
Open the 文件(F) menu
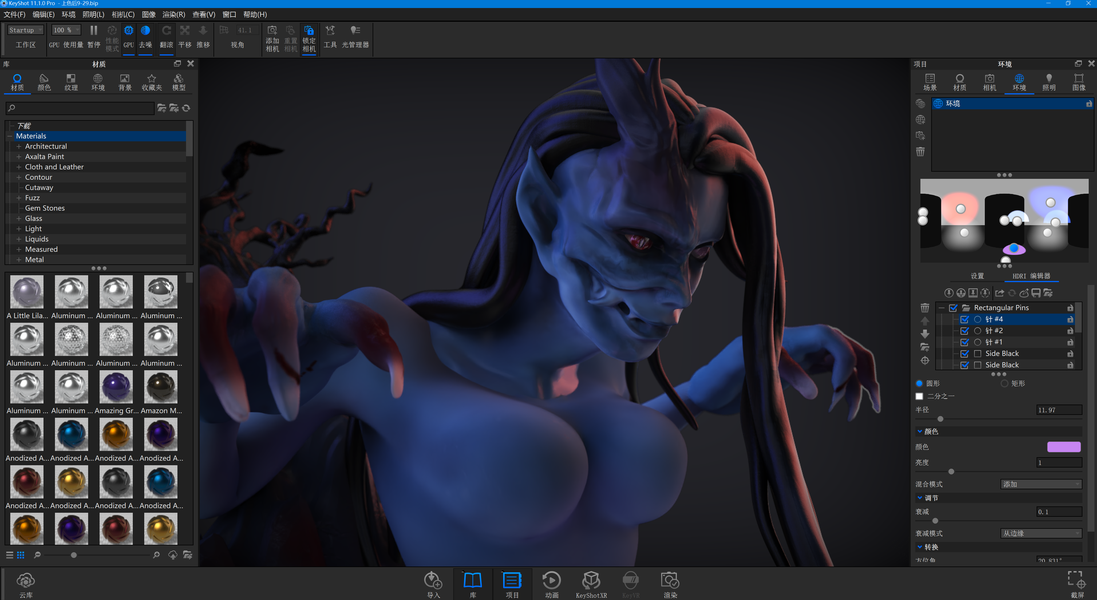point(14,15)
